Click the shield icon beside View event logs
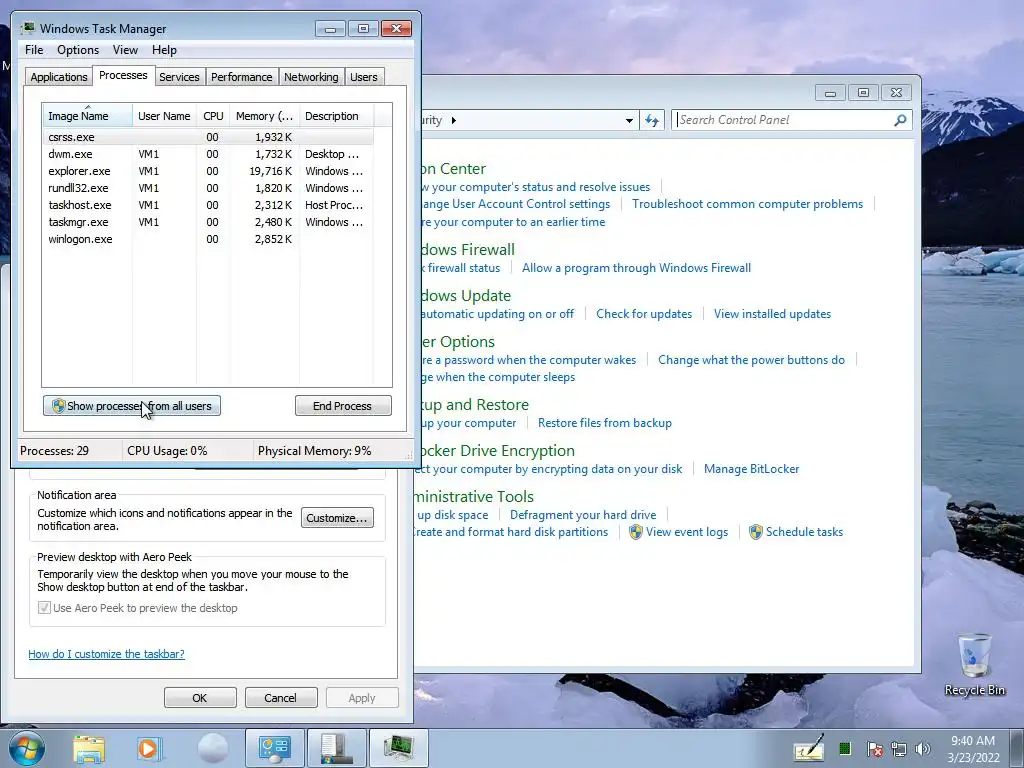Screen dimensions: 1024x768 [x=635, y=532]
